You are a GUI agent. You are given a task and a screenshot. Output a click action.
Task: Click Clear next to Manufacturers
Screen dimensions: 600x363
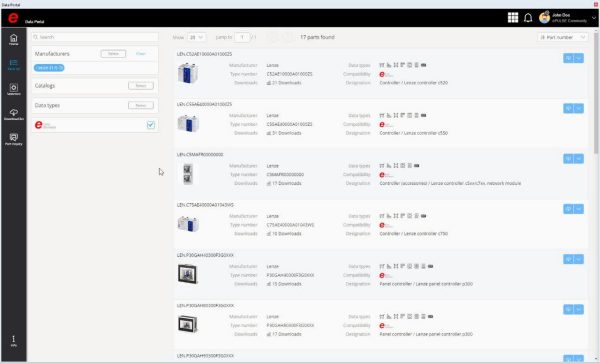point(141,54)
